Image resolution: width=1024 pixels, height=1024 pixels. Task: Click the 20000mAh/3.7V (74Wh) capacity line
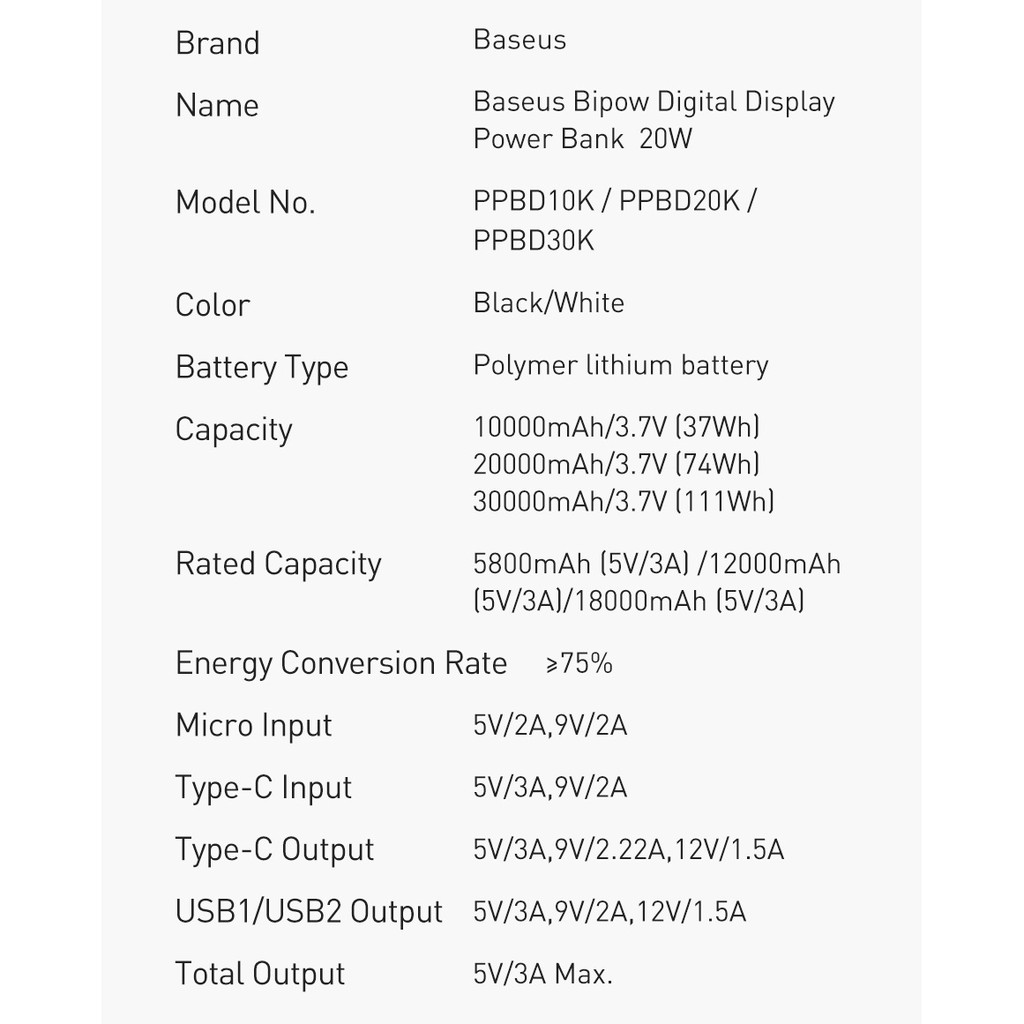pyautogui.click(x=616, y=464)
